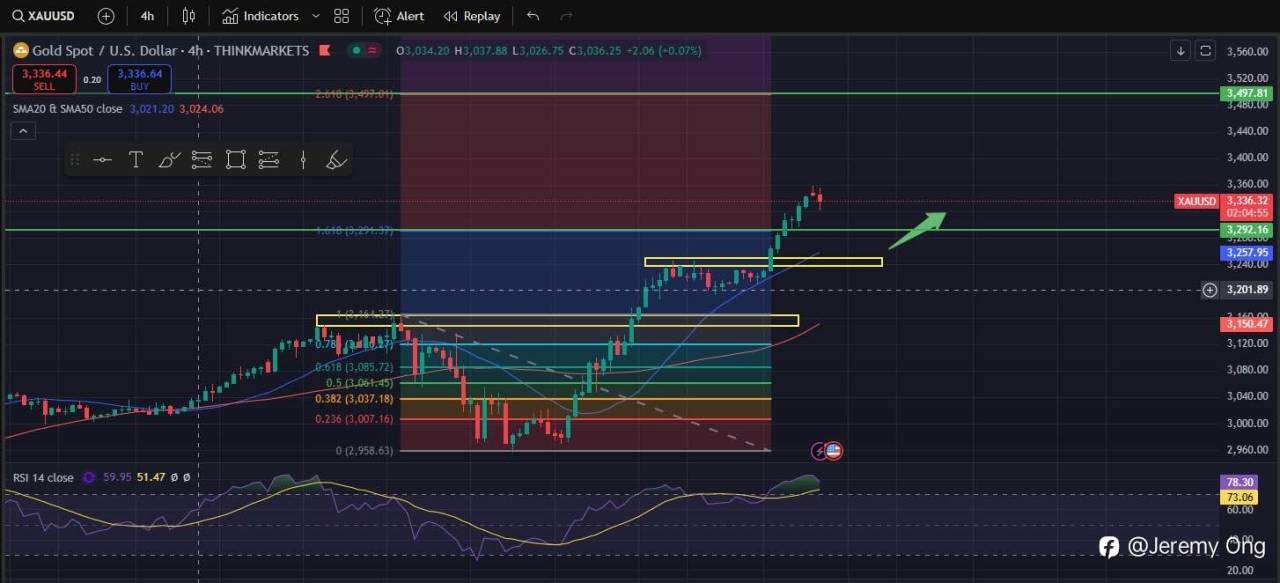Click the 3,336.32 current price label
The image size is (1280, 583).
coord(1247,200)
